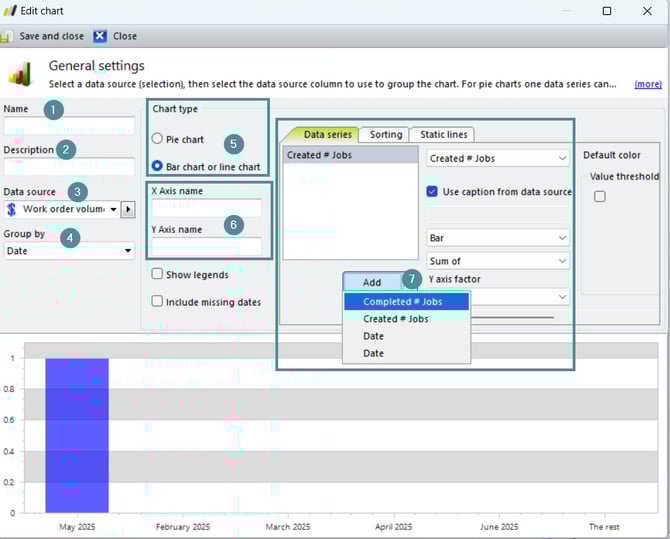The image size is (670, 539).
Task: Uncheck Use caption from data source
Action: tap(433, 192)
